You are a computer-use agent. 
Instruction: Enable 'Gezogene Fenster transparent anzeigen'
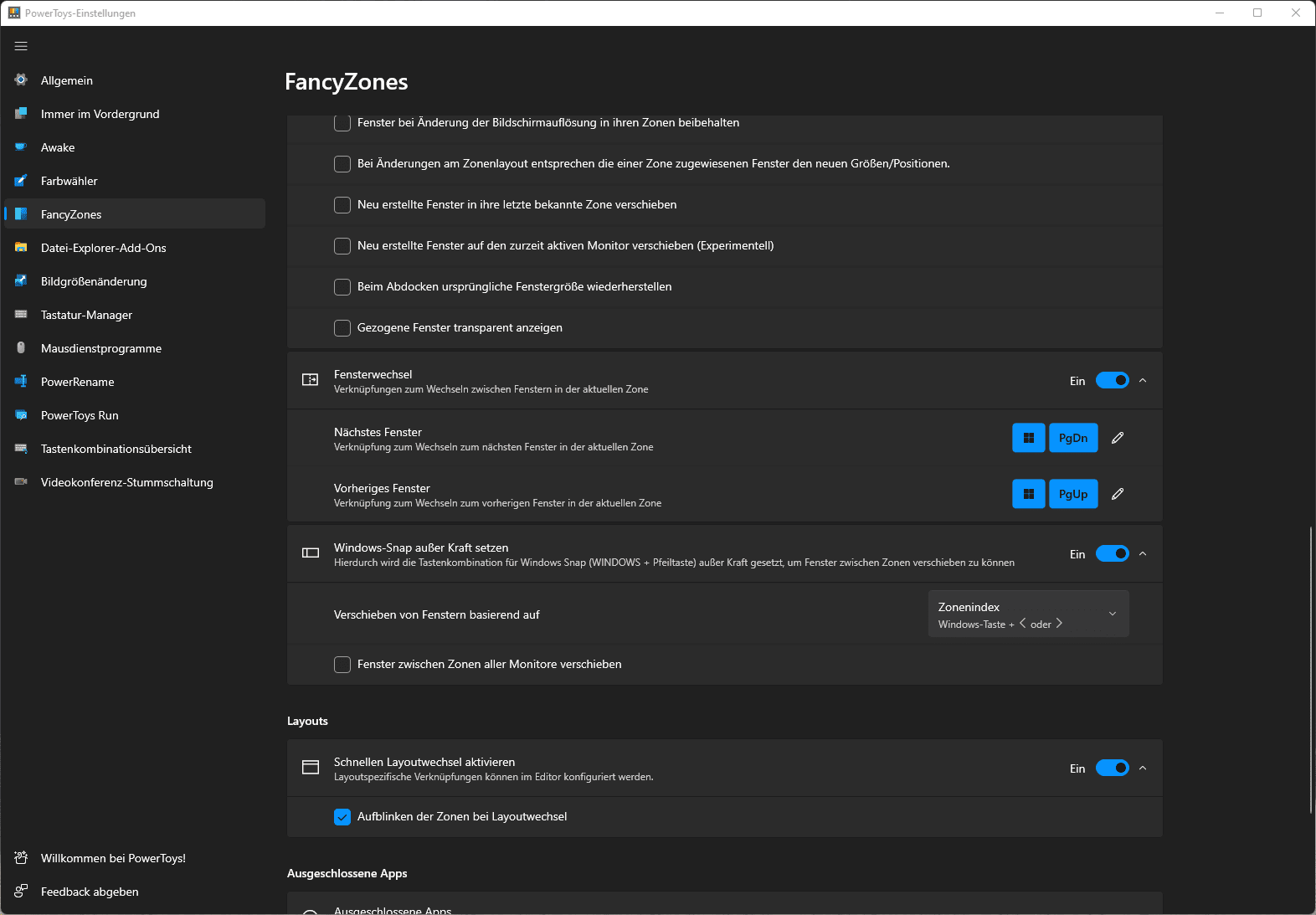click(342, 328)
